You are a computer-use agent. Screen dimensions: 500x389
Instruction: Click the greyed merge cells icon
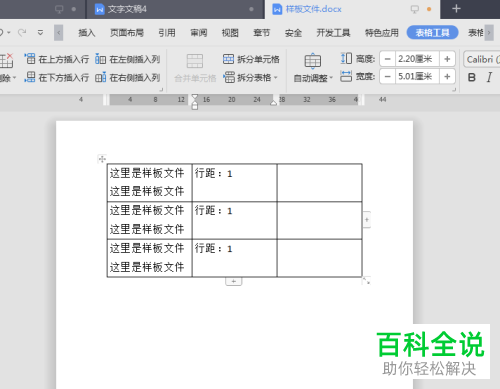coord(195,61)
